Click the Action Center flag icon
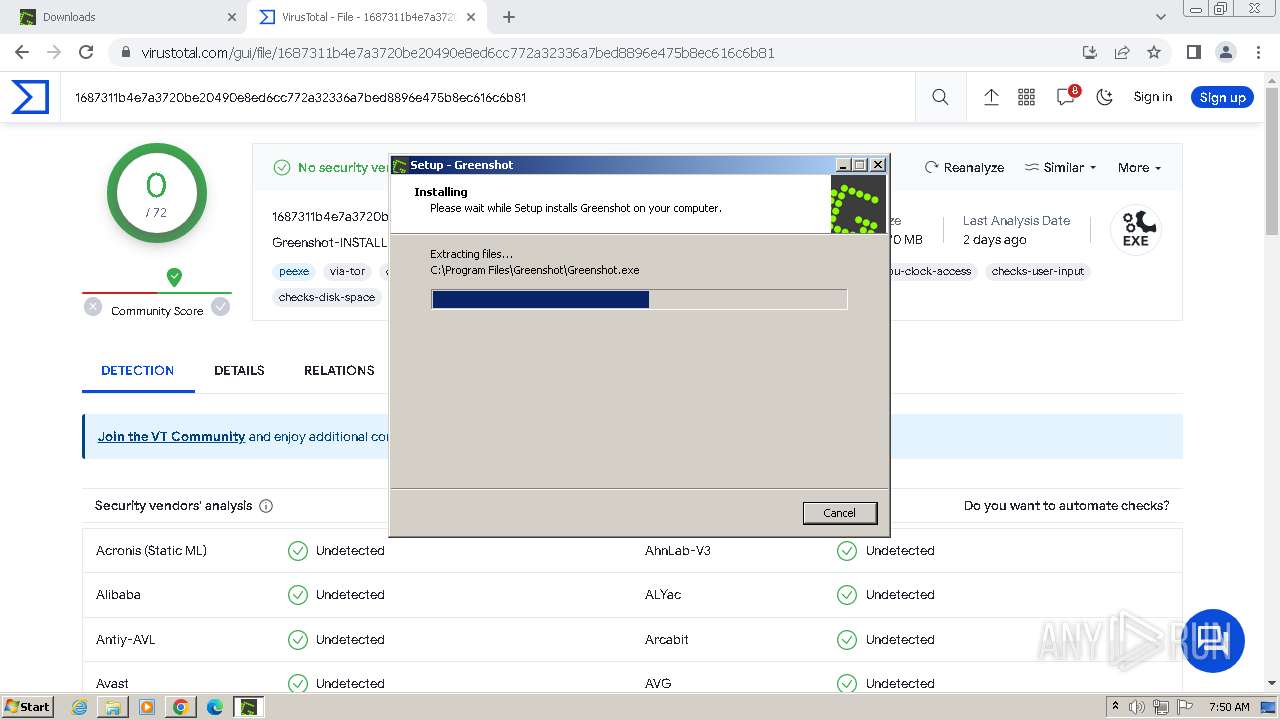Image resolution: width=1280 pixels, height=720 pixels. 1186,707
